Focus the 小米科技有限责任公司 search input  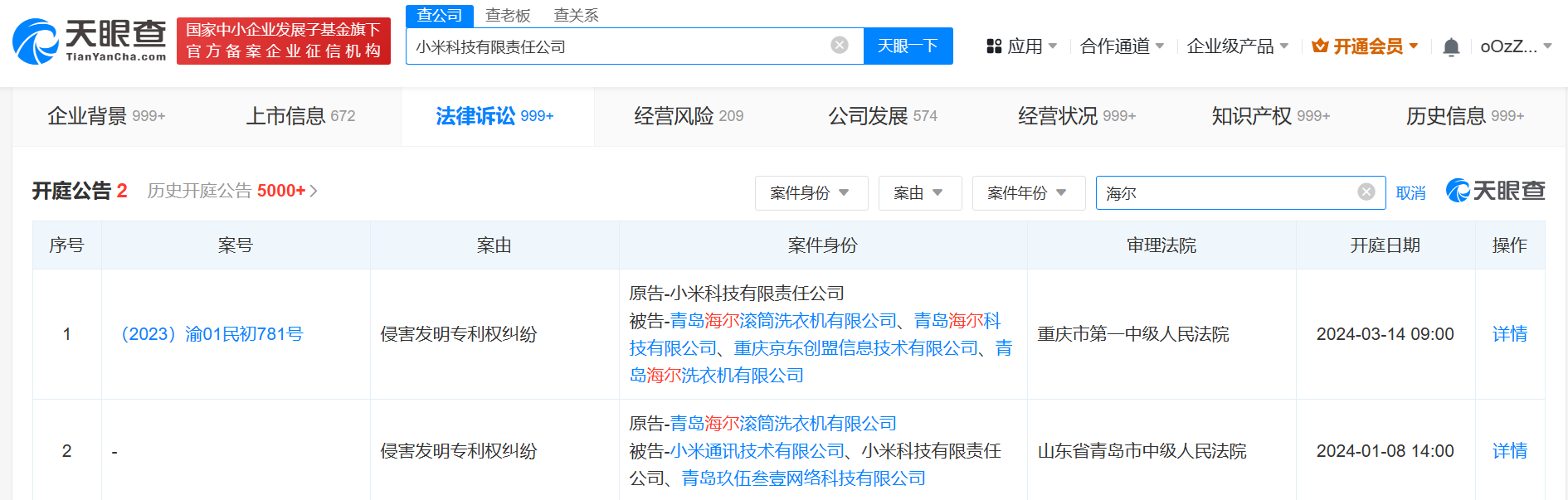pos(614,46)
